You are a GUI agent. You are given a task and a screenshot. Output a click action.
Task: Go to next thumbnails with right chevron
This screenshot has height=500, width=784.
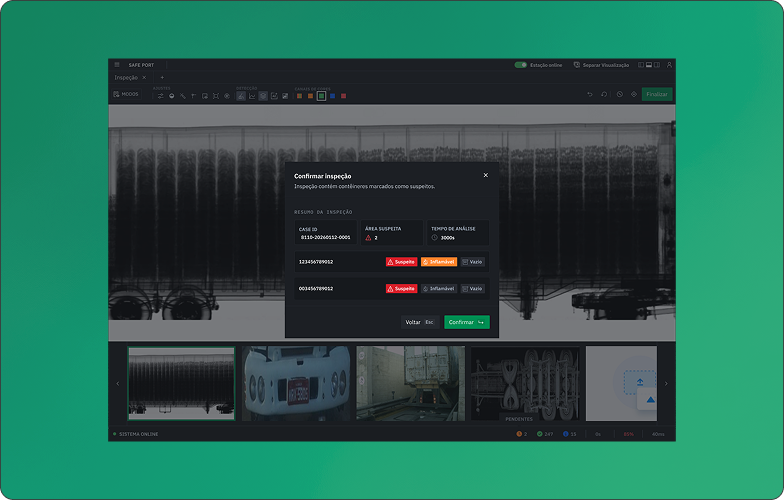click(x=666, y=384)
